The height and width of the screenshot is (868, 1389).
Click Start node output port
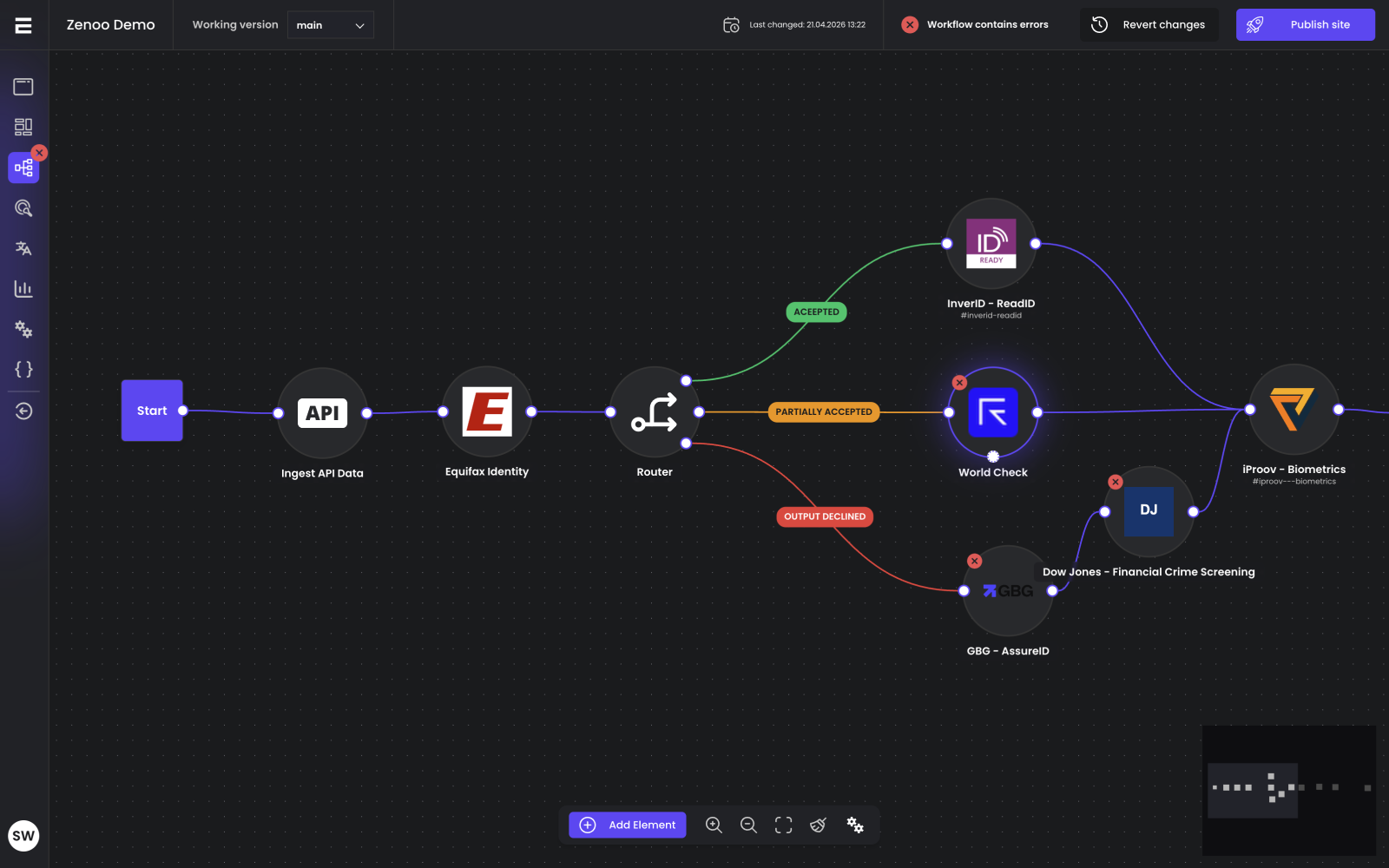point(182,411)
